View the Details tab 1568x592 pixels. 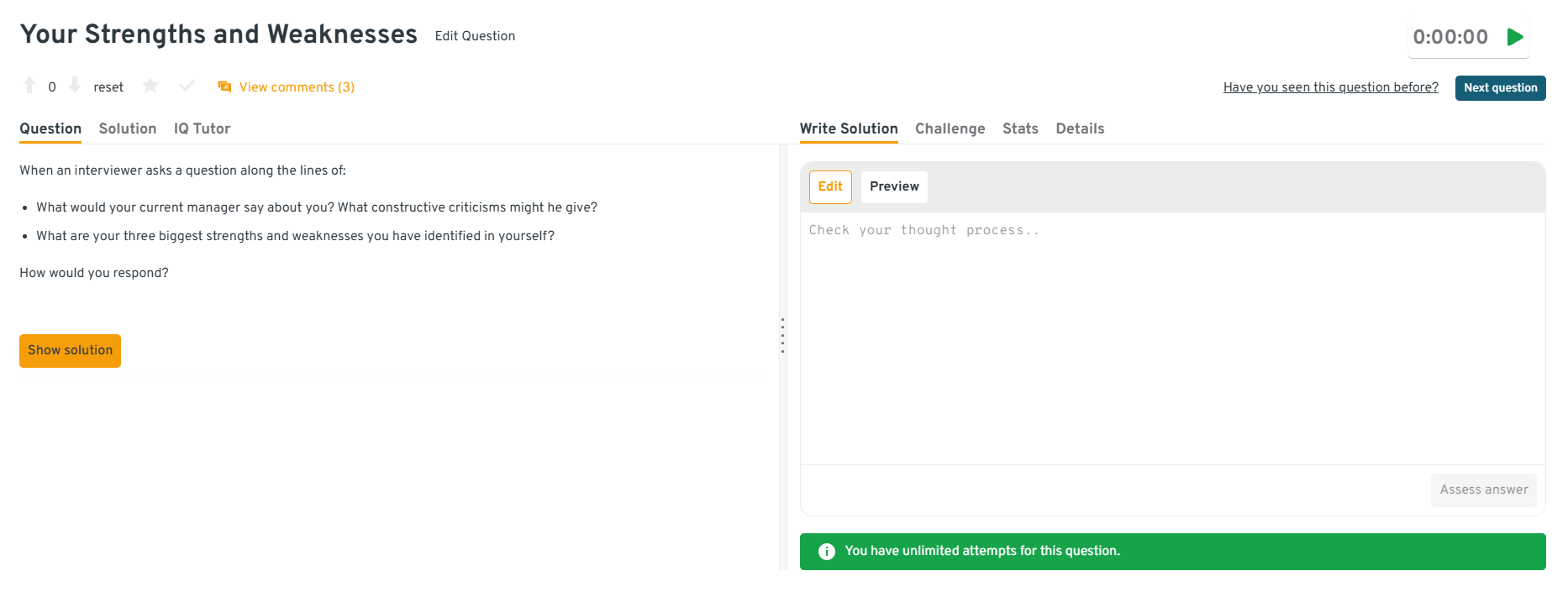1080,128
